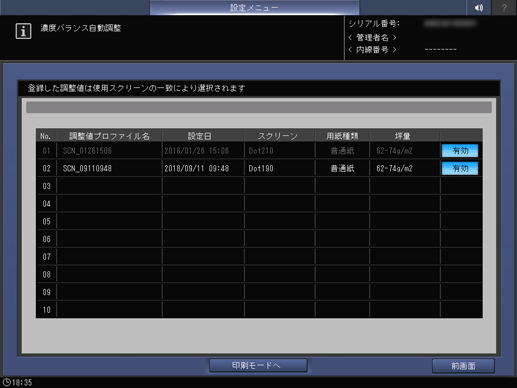Select row number 07
The width and height of the screenshot is (517, 388).
(x=46, y=257)
